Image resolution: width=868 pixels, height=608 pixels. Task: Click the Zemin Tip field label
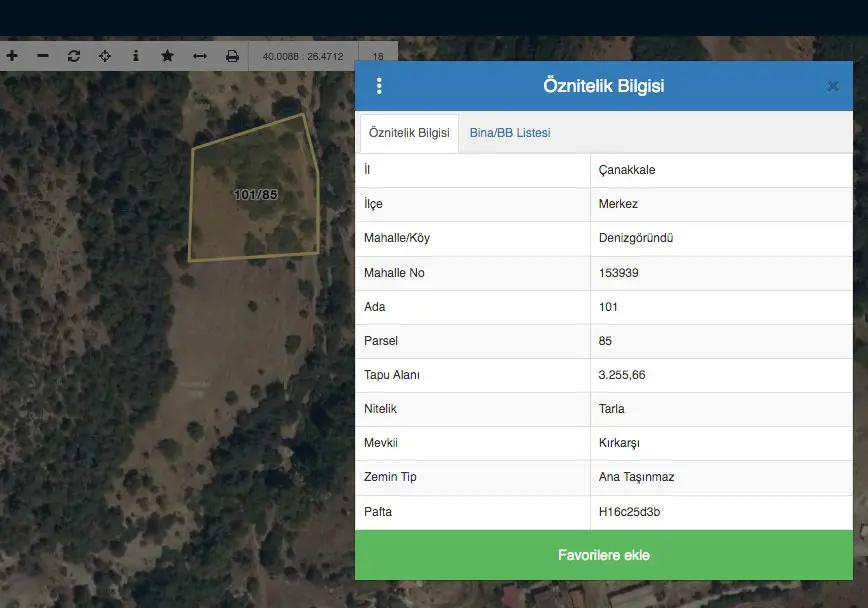[x=390, y=477]
